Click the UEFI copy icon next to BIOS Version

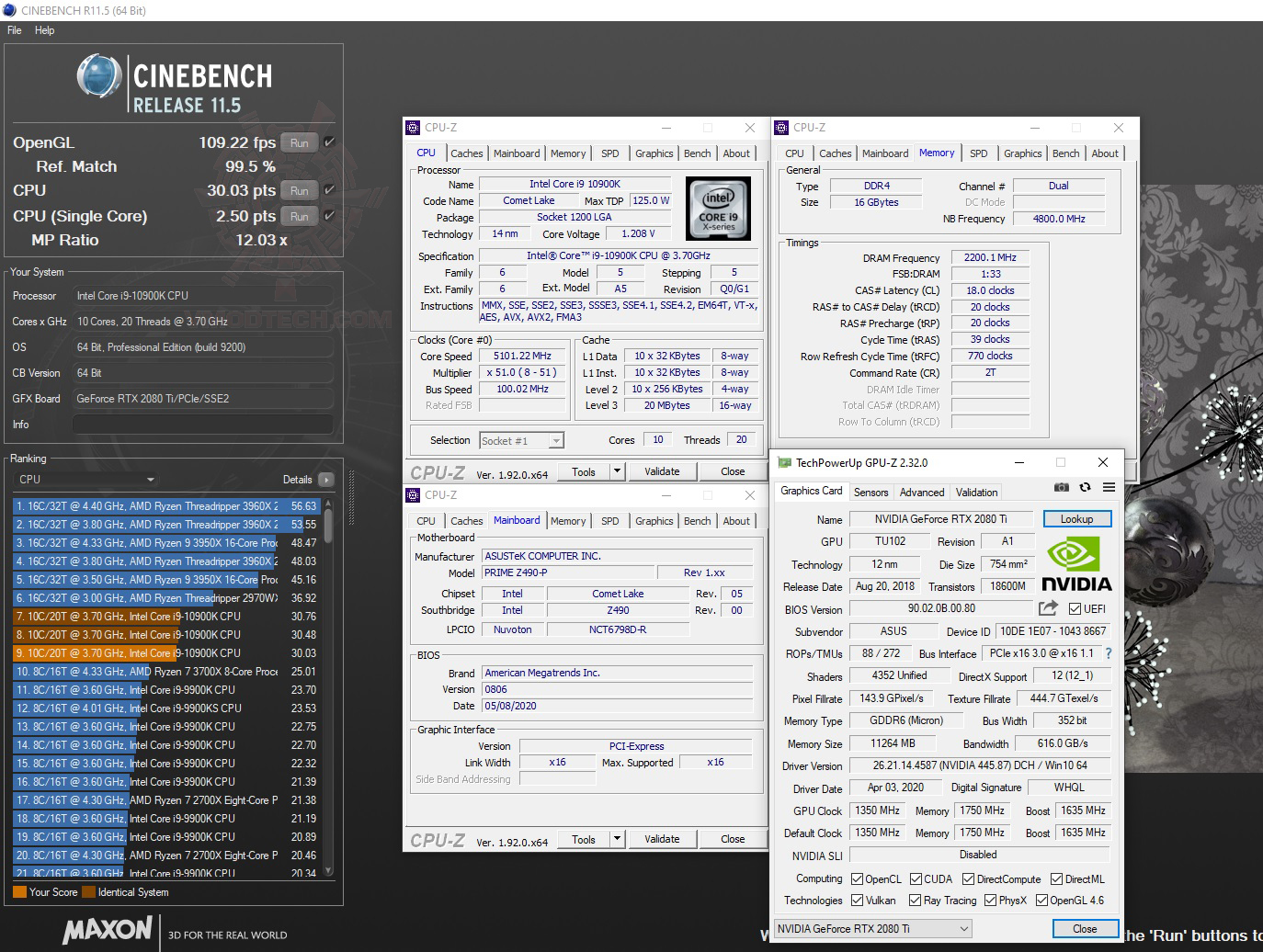pos(1048,609)
